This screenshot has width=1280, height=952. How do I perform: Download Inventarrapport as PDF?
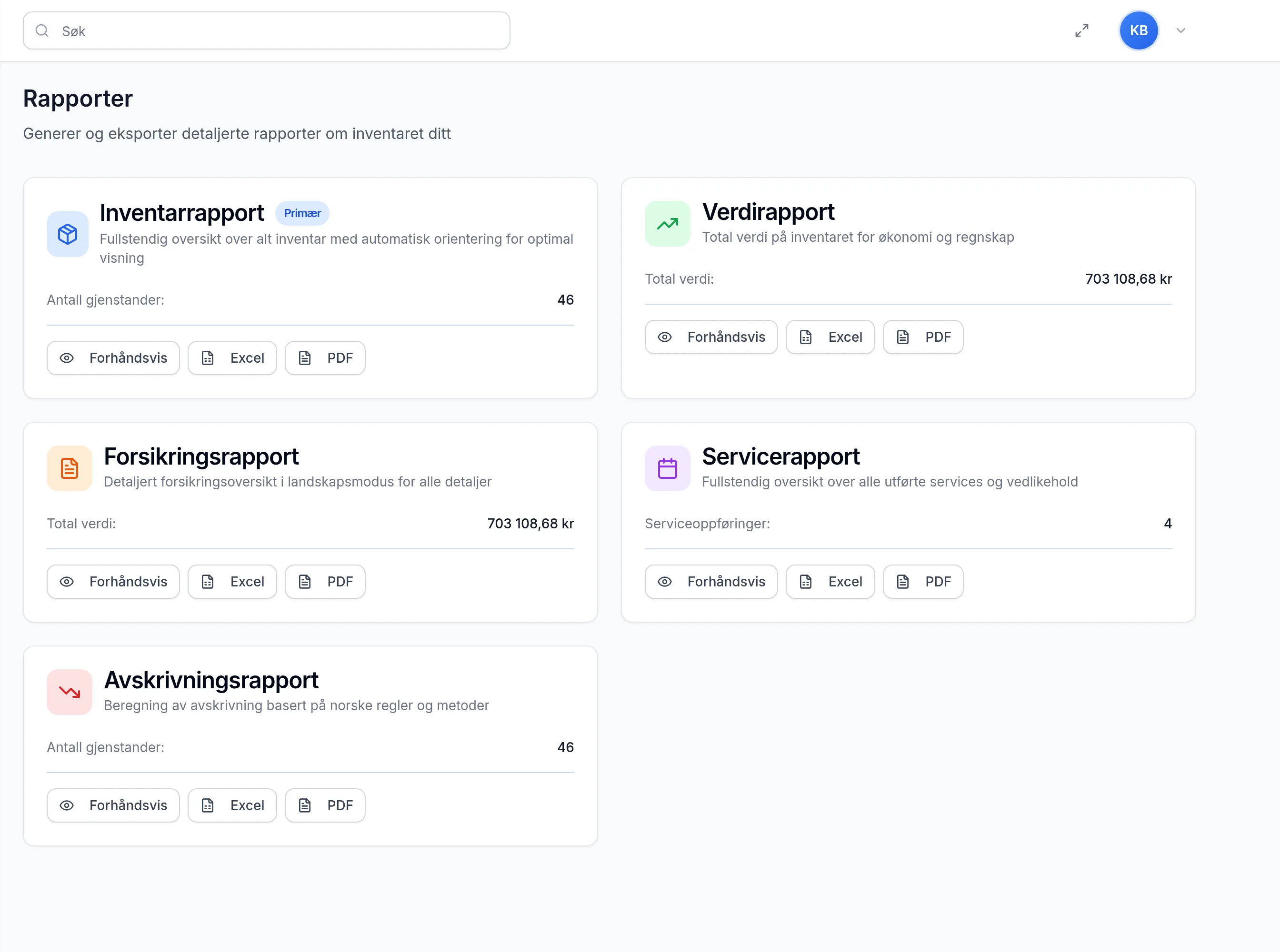tap(325, 358)
